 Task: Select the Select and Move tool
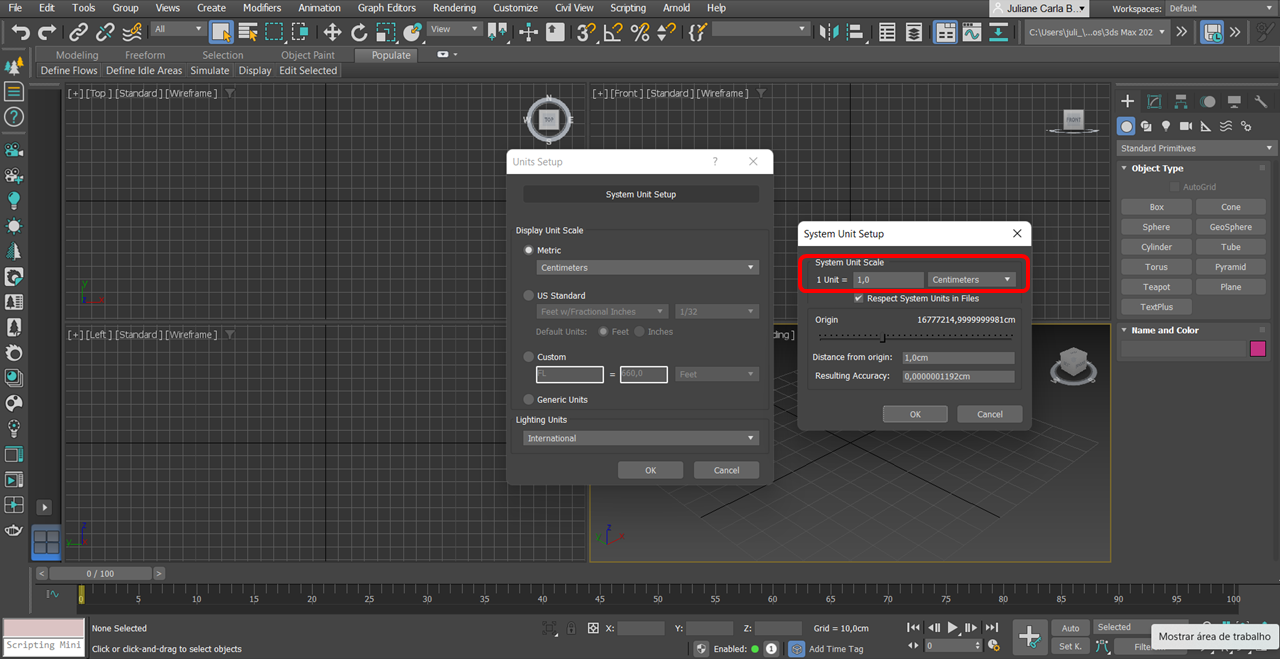coord(334,31)
